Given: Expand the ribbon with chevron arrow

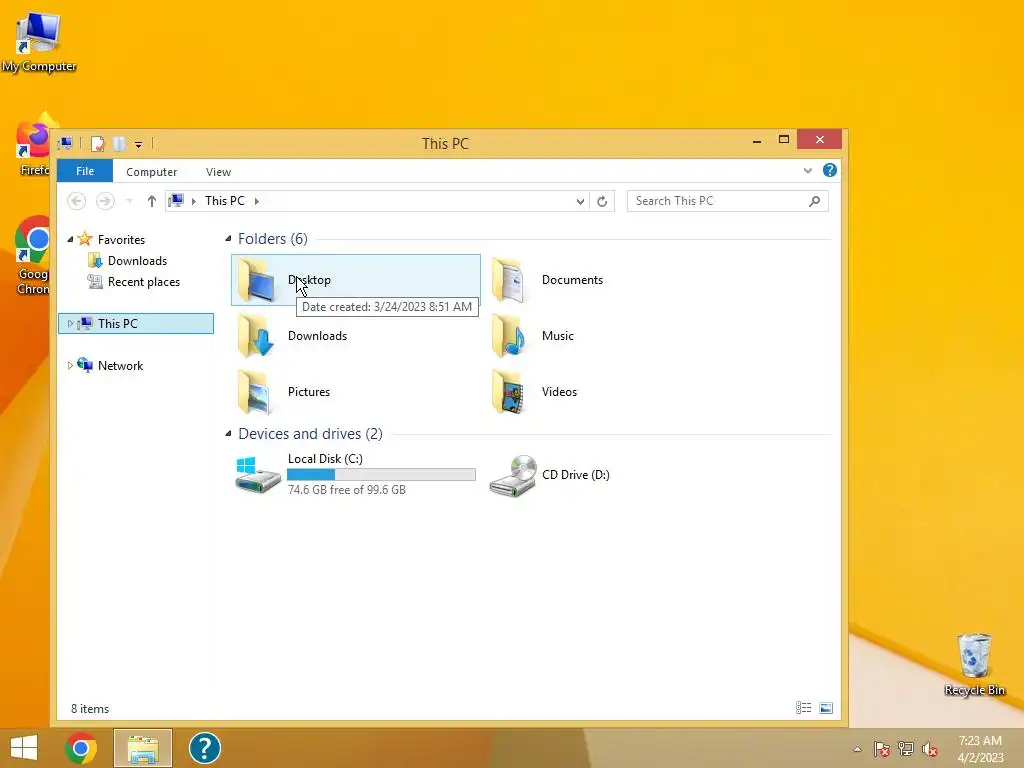Looking at the screenshot, I should tap(808, 171).
